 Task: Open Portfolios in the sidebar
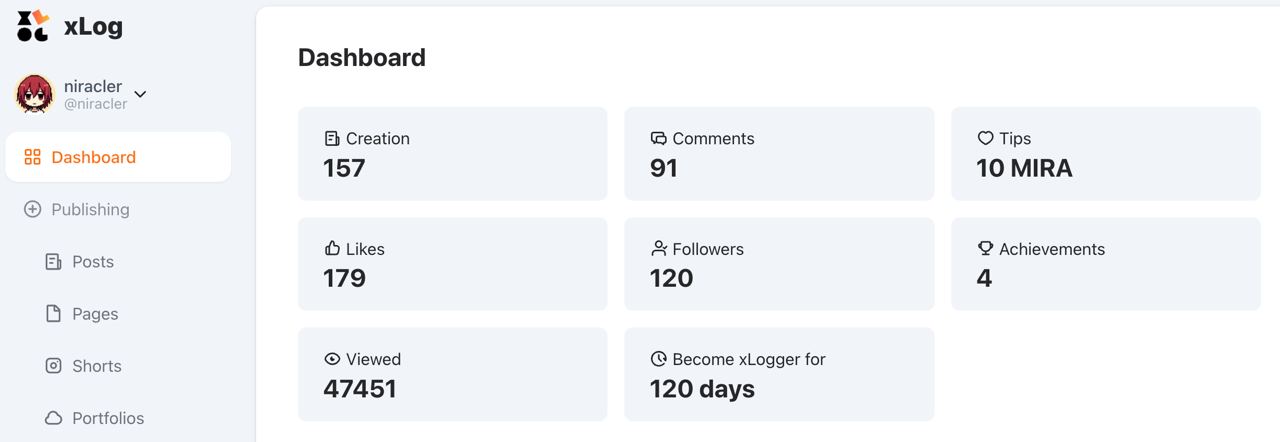(x=108, y=418)
